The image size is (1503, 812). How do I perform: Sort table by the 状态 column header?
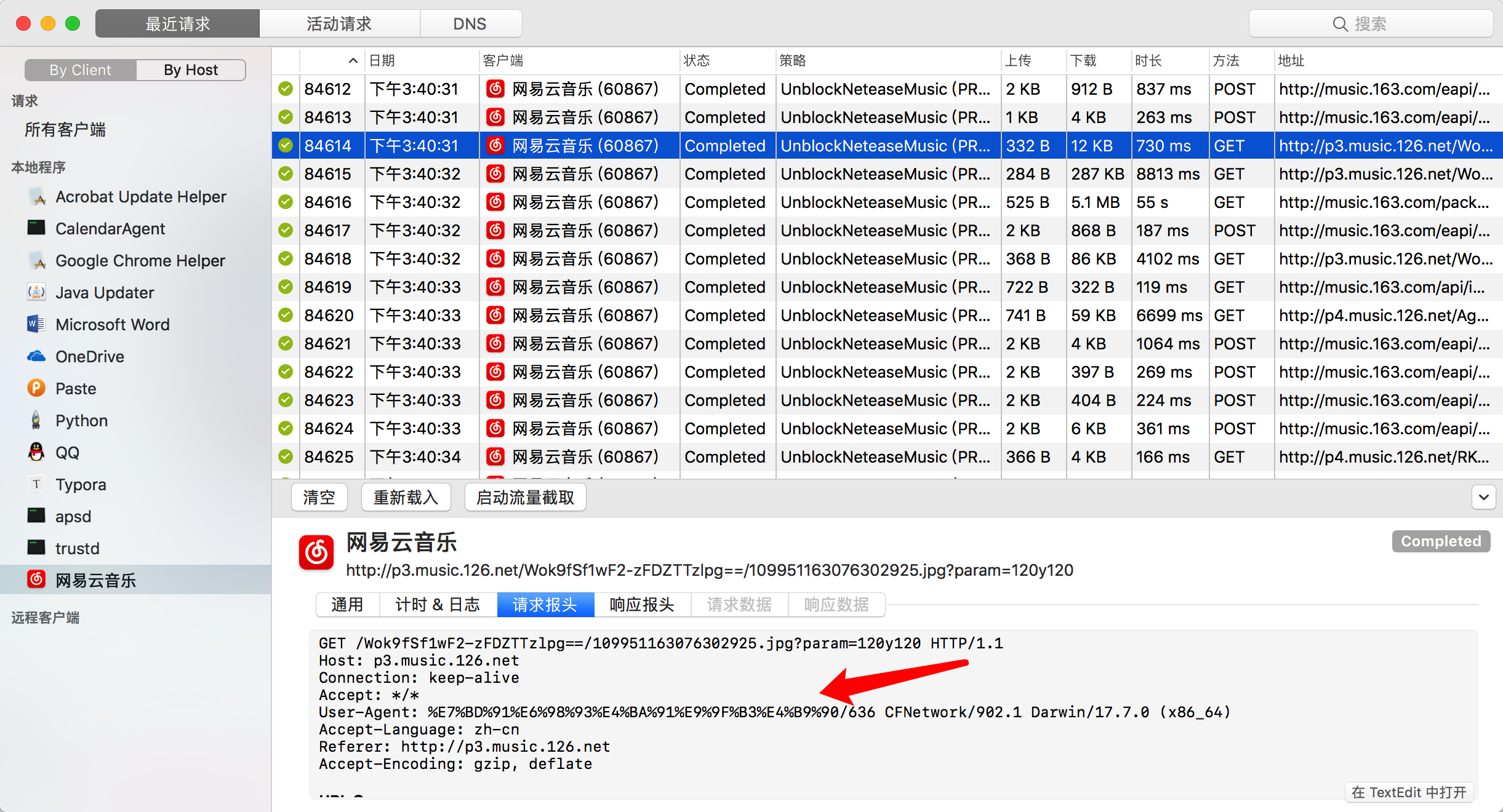(727, 60)
